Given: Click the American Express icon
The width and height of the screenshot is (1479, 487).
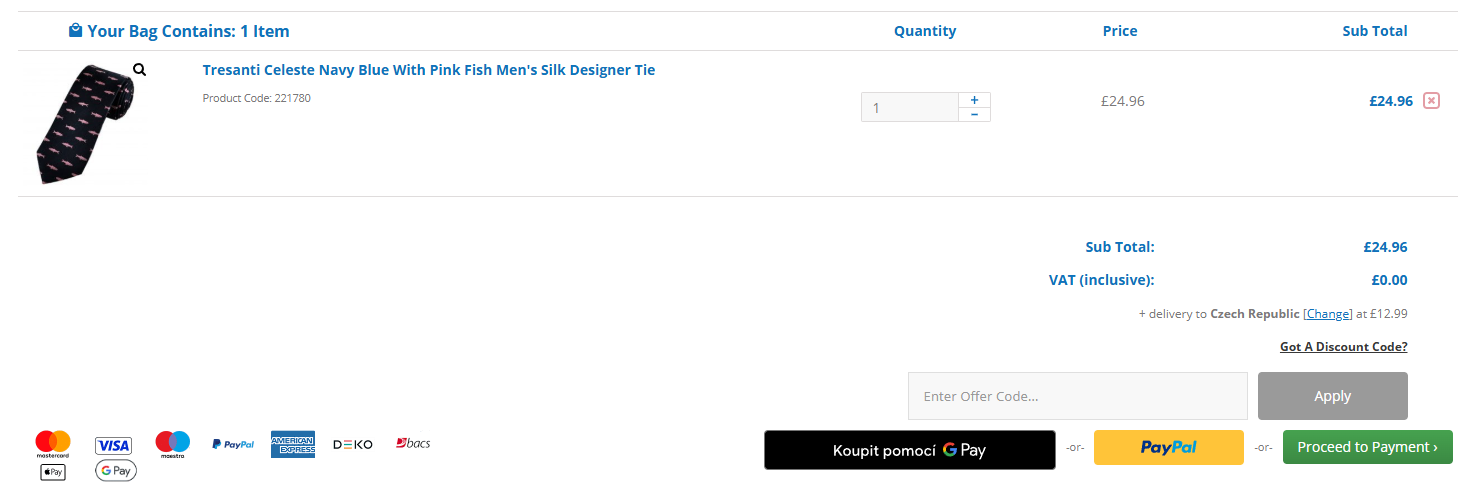Looking at the screenshot, I should click(x=292, y=444).
